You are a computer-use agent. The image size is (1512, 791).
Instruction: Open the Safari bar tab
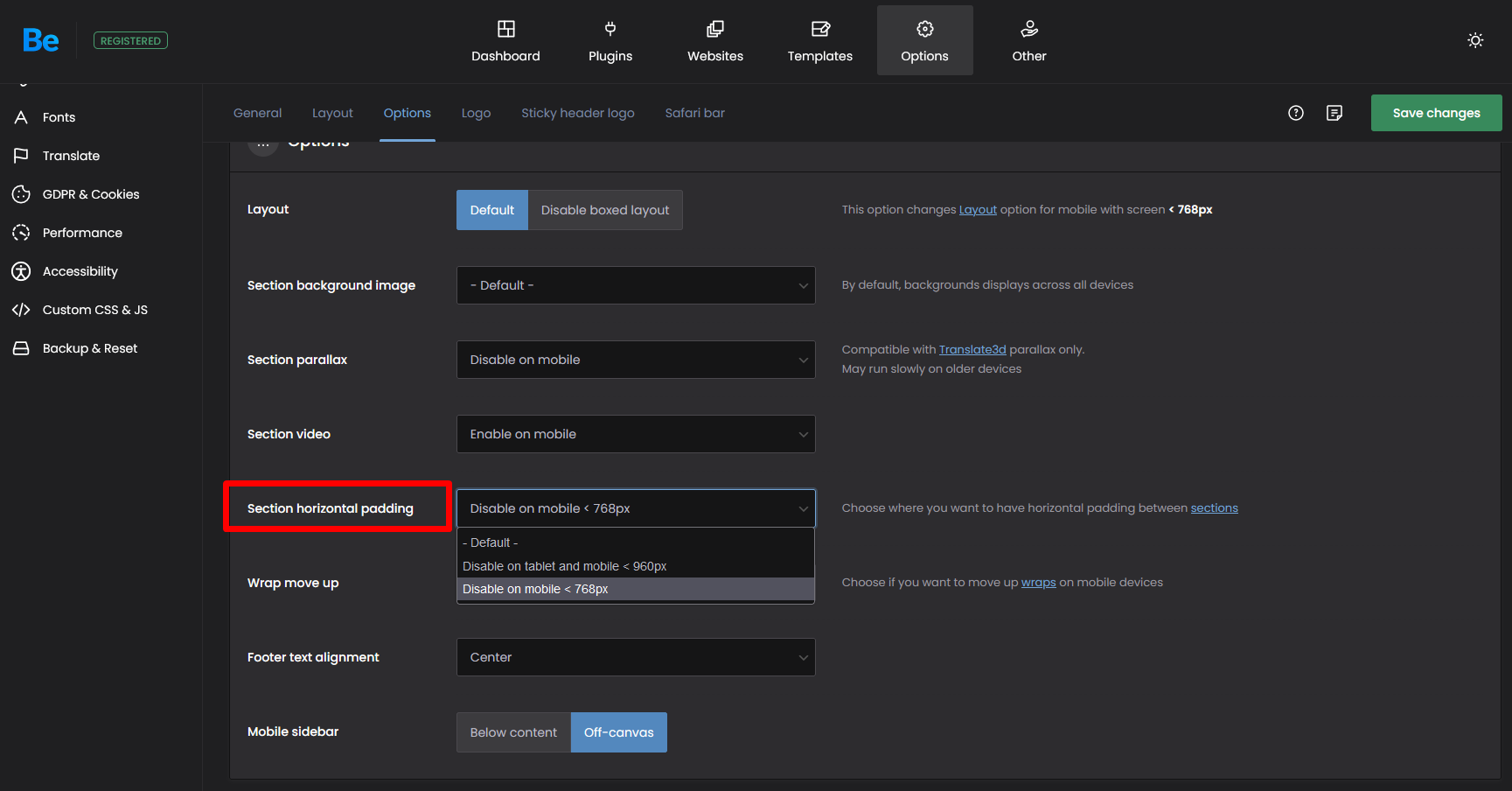click(x=694, y=113)
